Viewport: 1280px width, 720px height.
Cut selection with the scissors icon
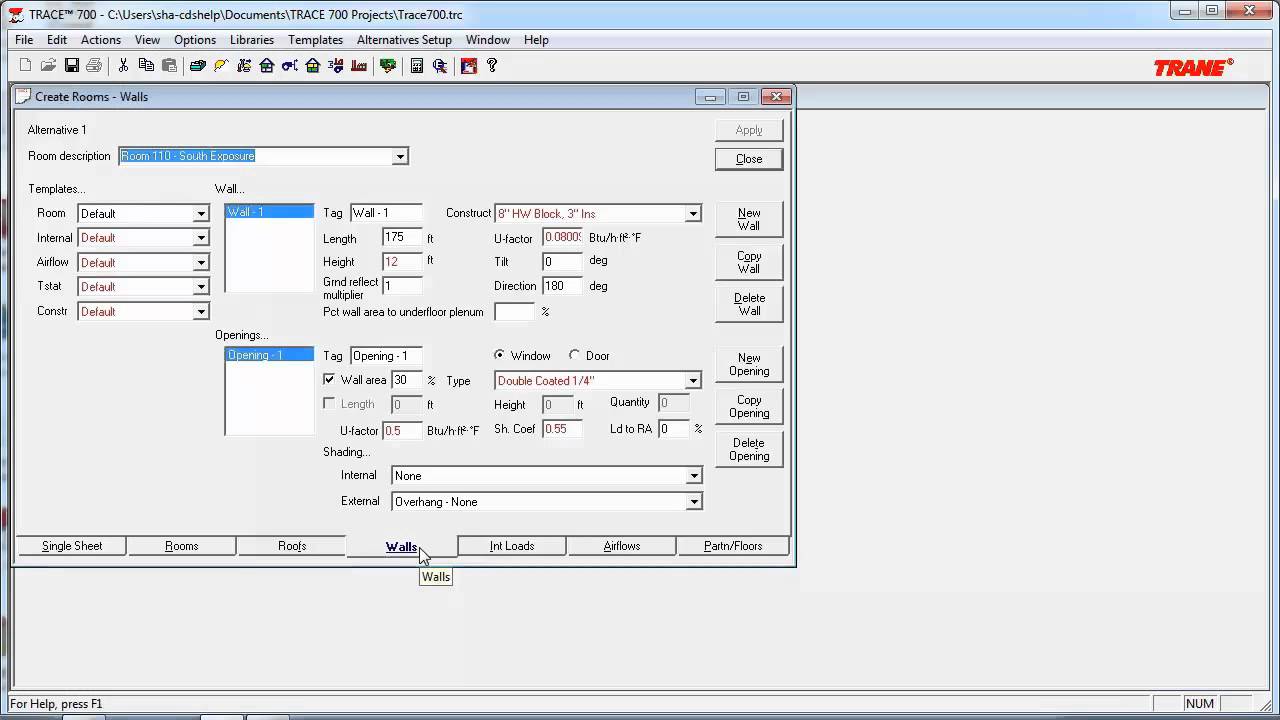(123, 65)
